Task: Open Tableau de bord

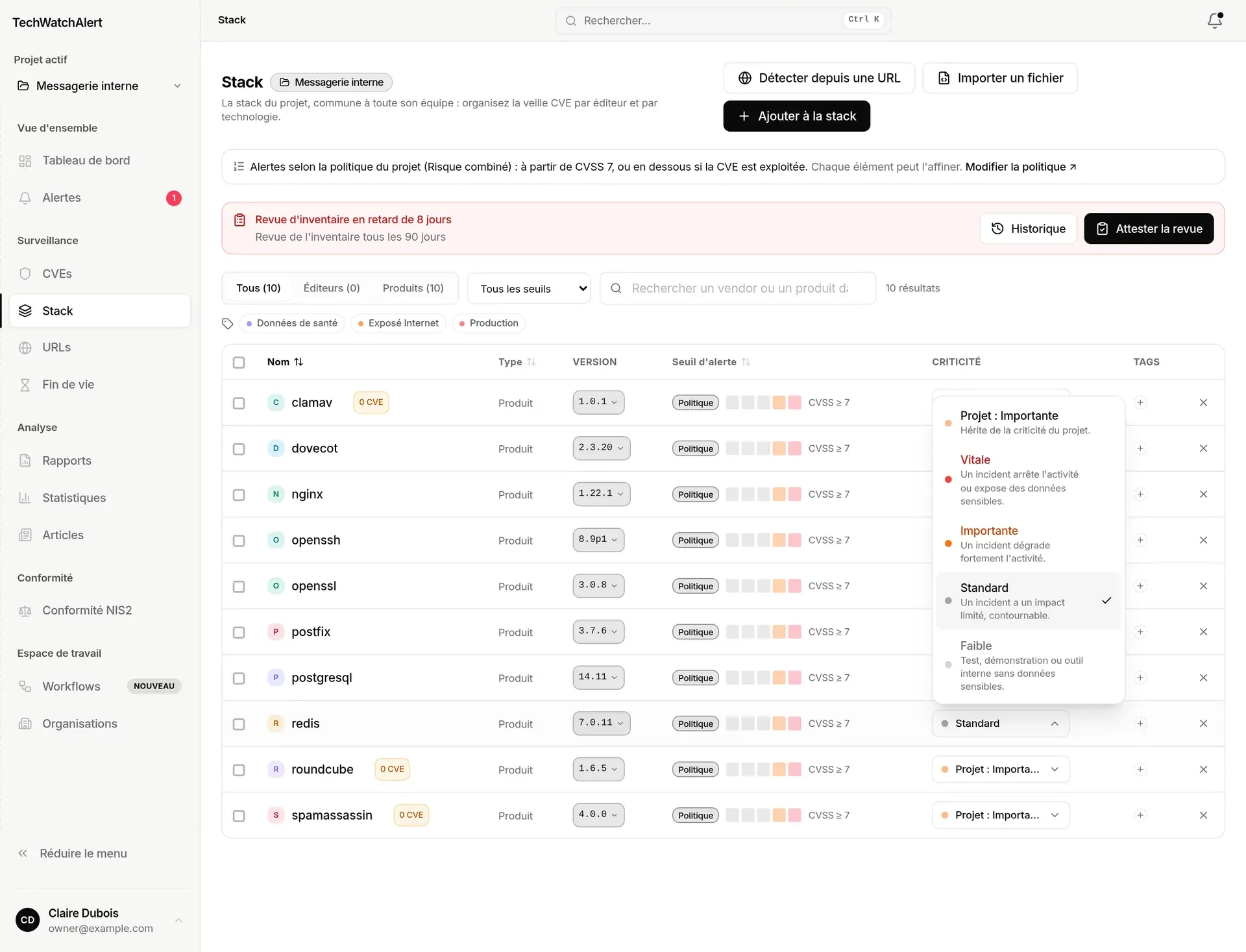Action: [100, 161]
